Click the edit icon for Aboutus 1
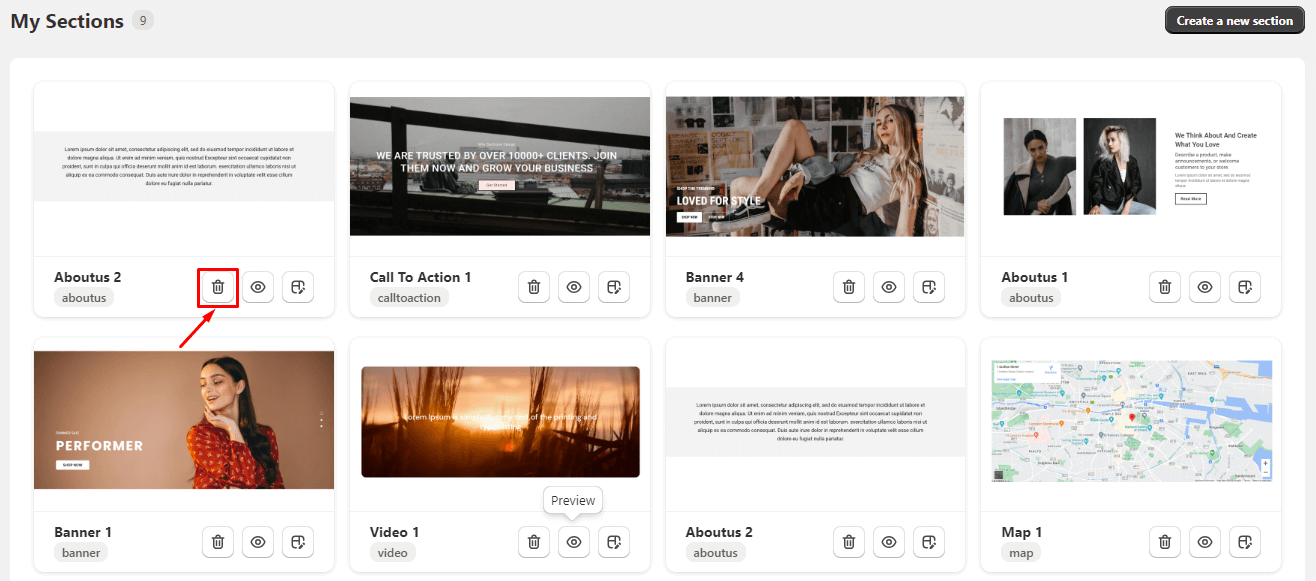This screenshot has width=1316, height=581. point(1245,287)
